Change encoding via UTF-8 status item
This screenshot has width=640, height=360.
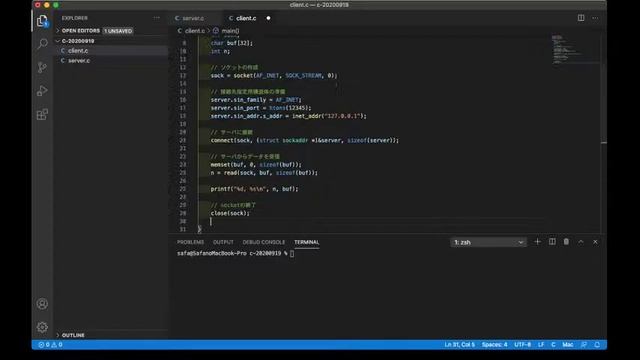[x=522, y=345]
